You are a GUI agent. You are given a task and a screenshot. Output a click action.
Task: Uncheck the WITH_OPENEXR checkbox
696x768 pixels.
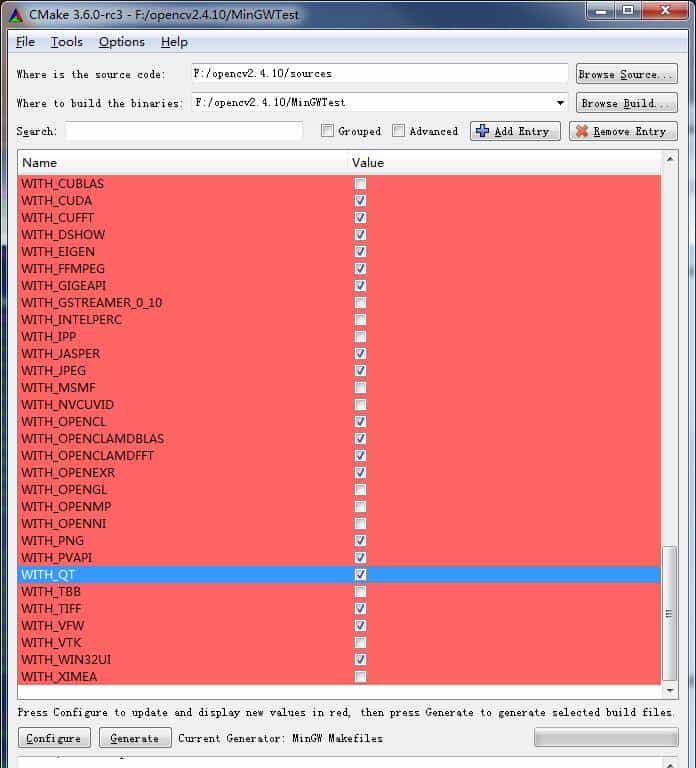(x=360, y=472)
